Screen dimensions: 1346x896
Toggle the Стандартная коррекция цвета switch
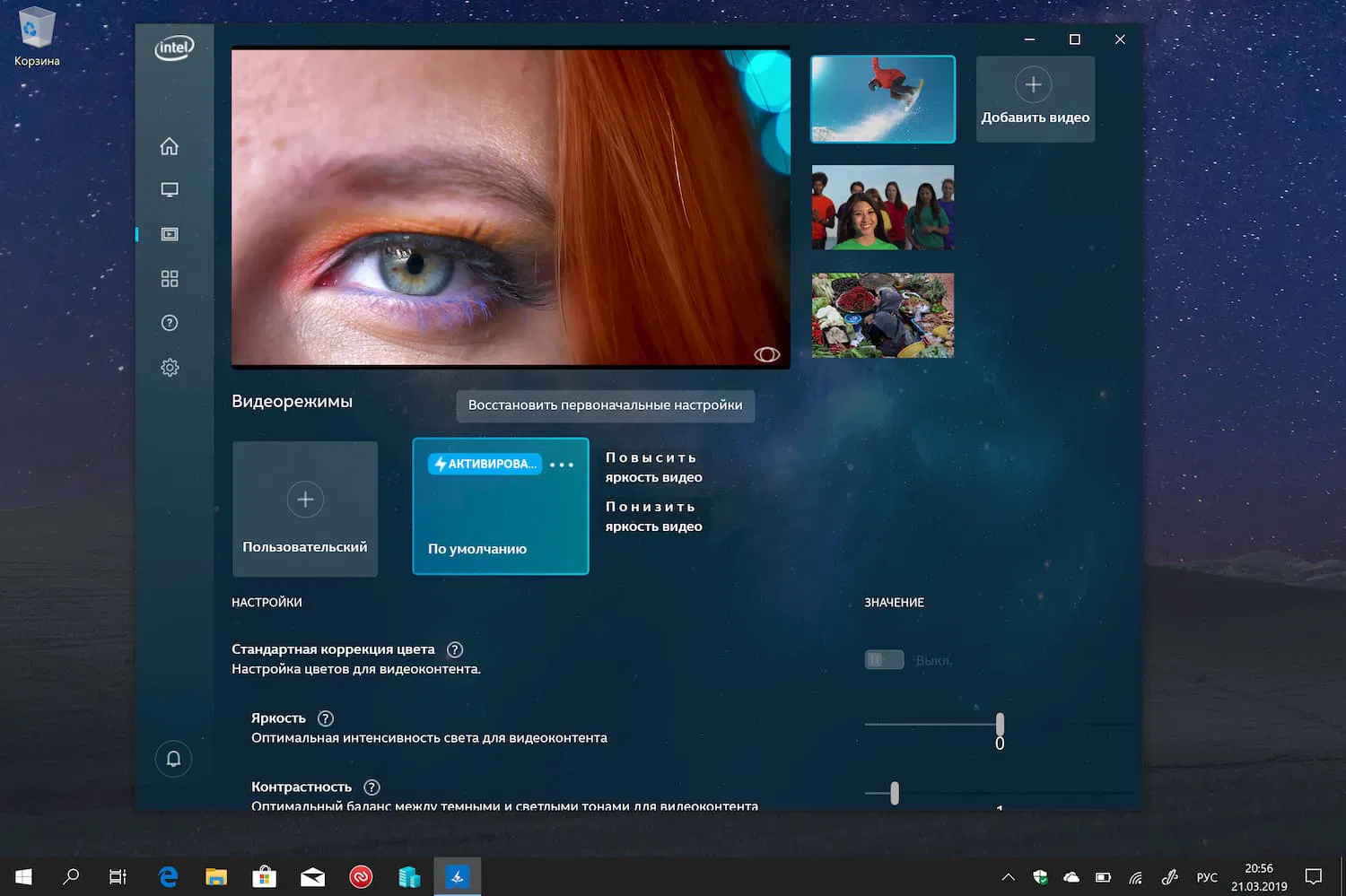pyautogui.click(x=884, y=659)
